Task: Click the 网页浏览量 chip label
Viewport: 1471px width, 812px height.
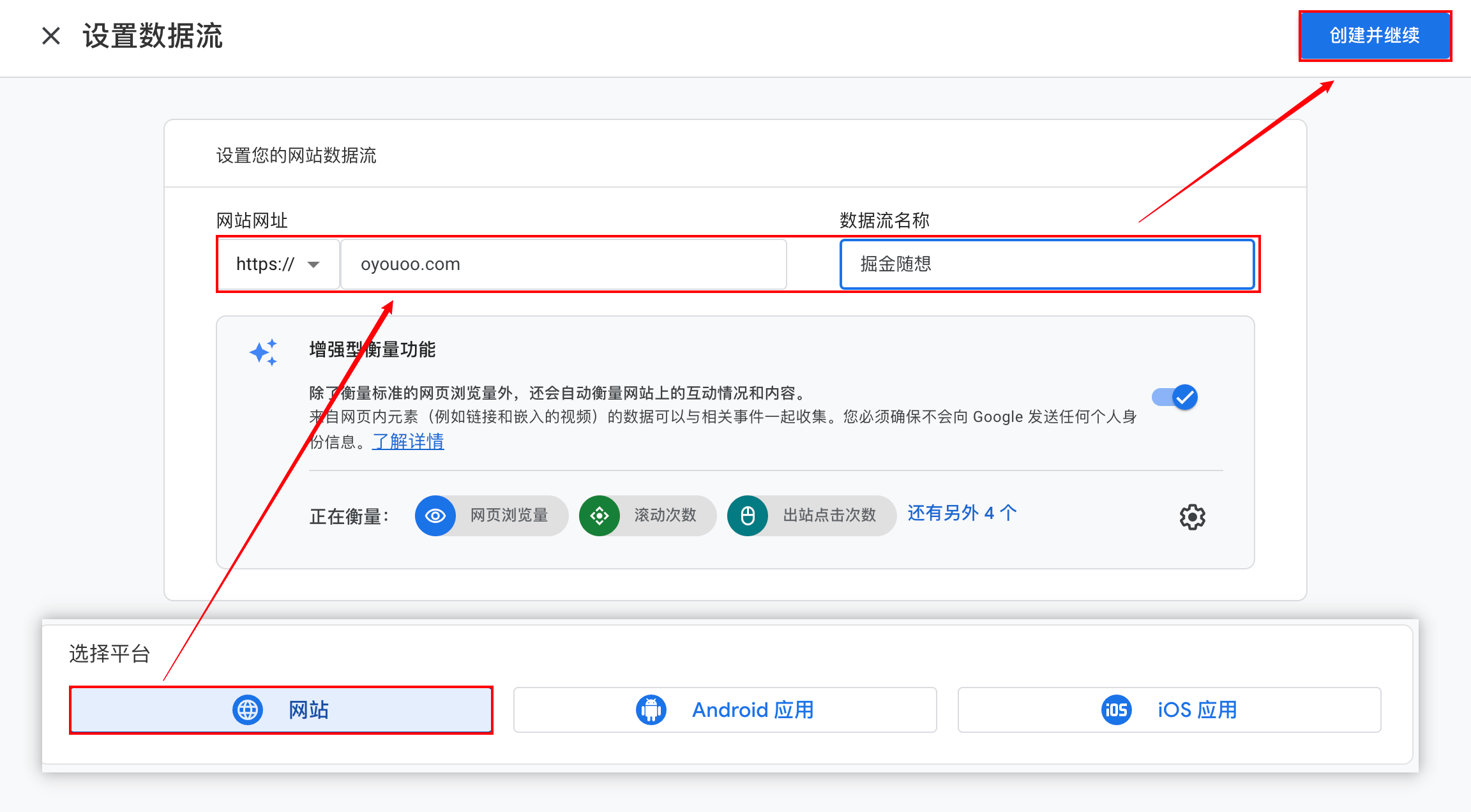Action: (509, 515)
